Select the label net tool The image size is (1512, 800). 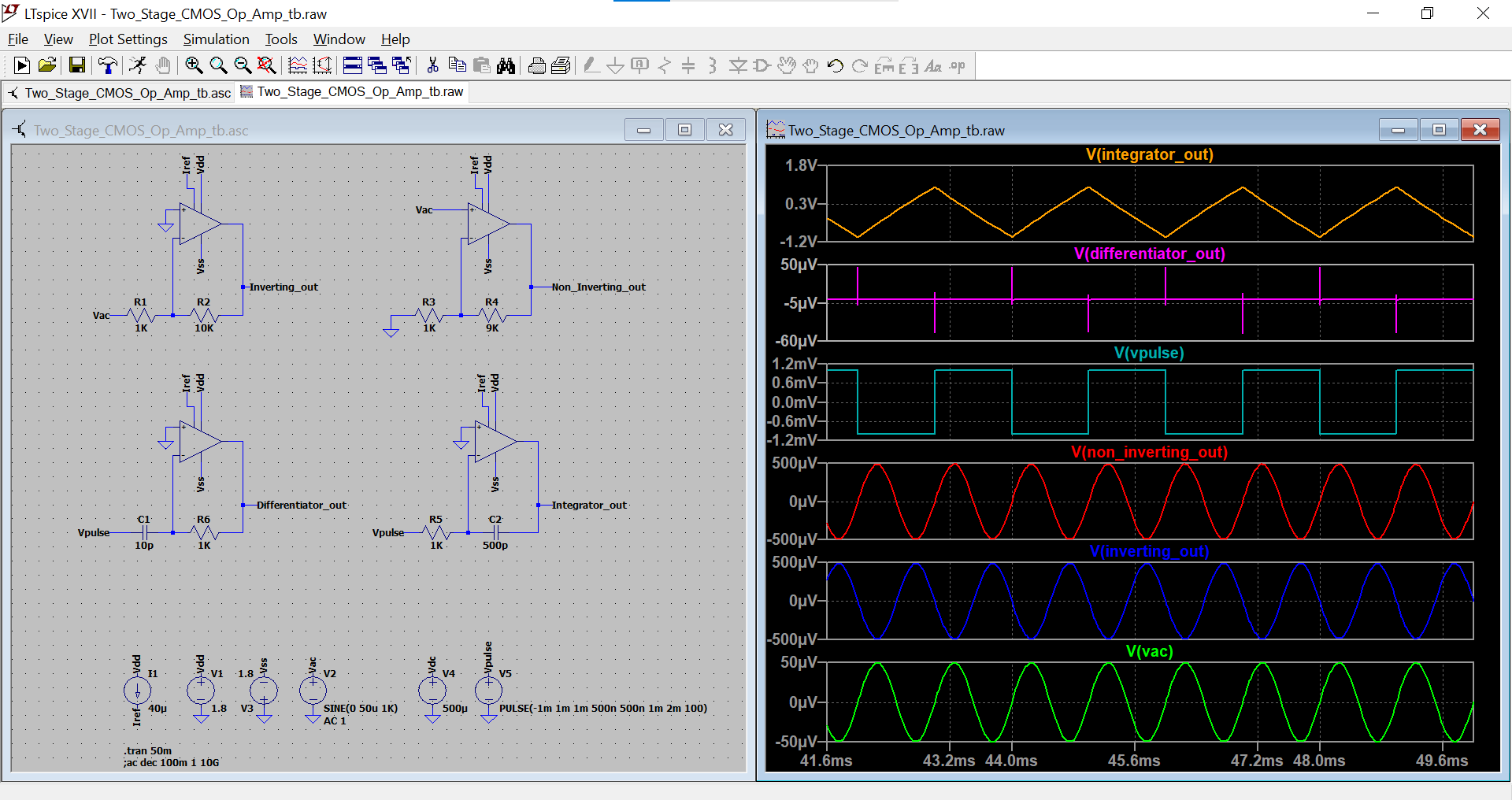[x=639, y=65]
